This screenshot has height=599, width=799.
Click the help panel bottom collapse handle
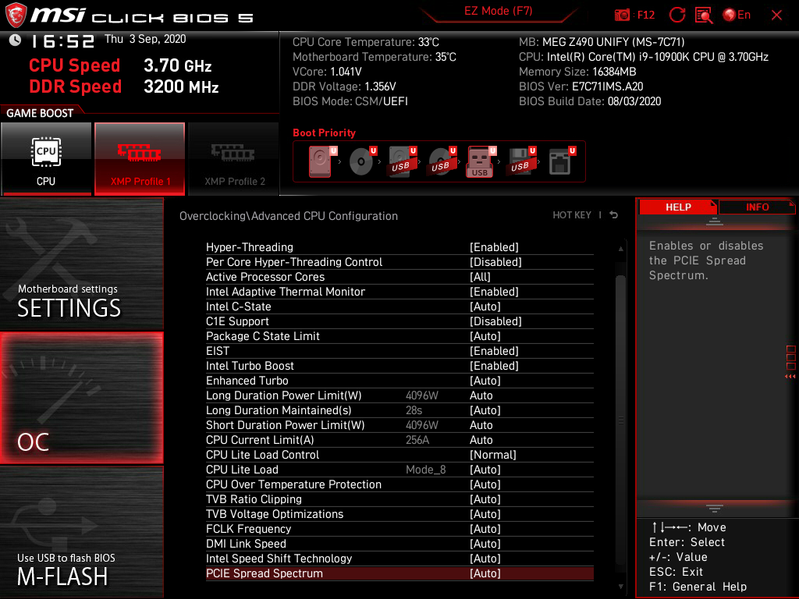coord(714,508)
